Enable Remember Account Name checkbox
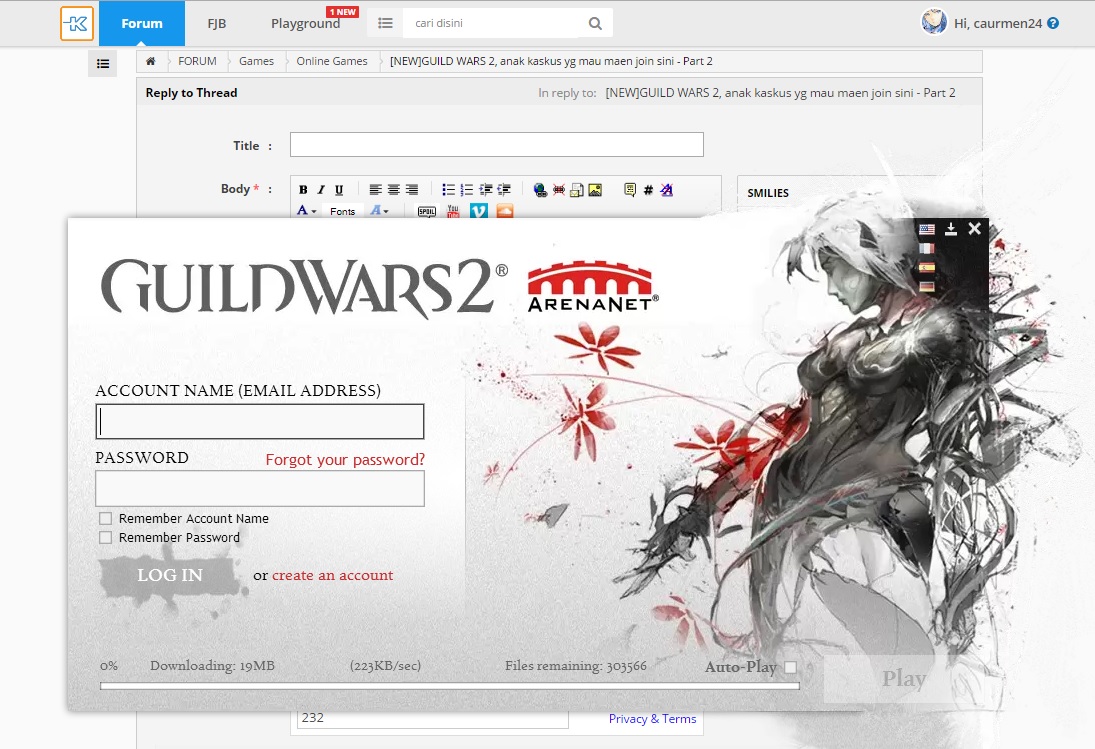The height and width of the screenshot is (749, 1095). pyautogui.click(x=106, y=519)
